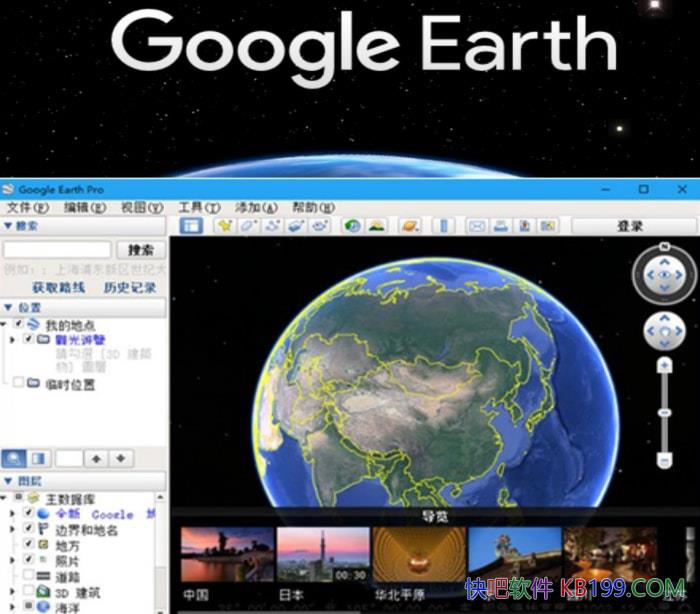Open the 添加(A) menu
This screenshot has height=614, width=700.
tap(256, 208)
